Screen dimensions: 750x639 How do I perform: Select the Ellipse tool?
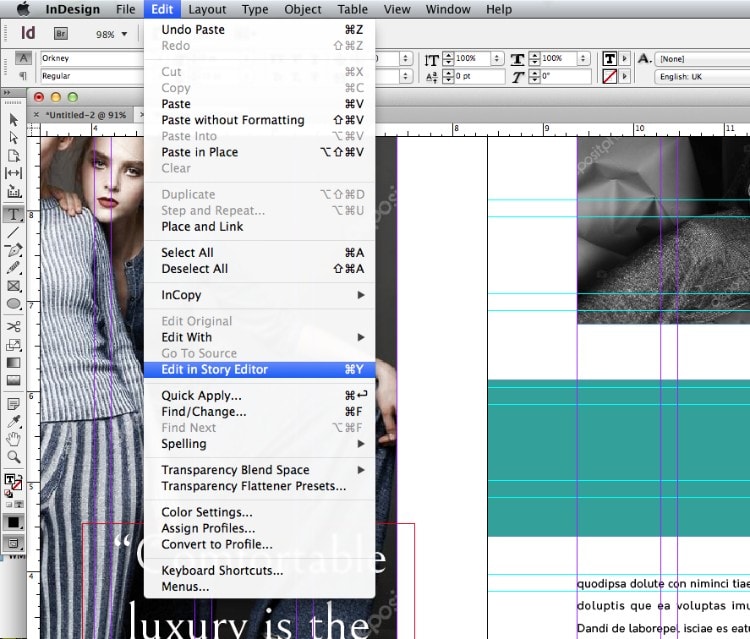[x=13, y=304]
